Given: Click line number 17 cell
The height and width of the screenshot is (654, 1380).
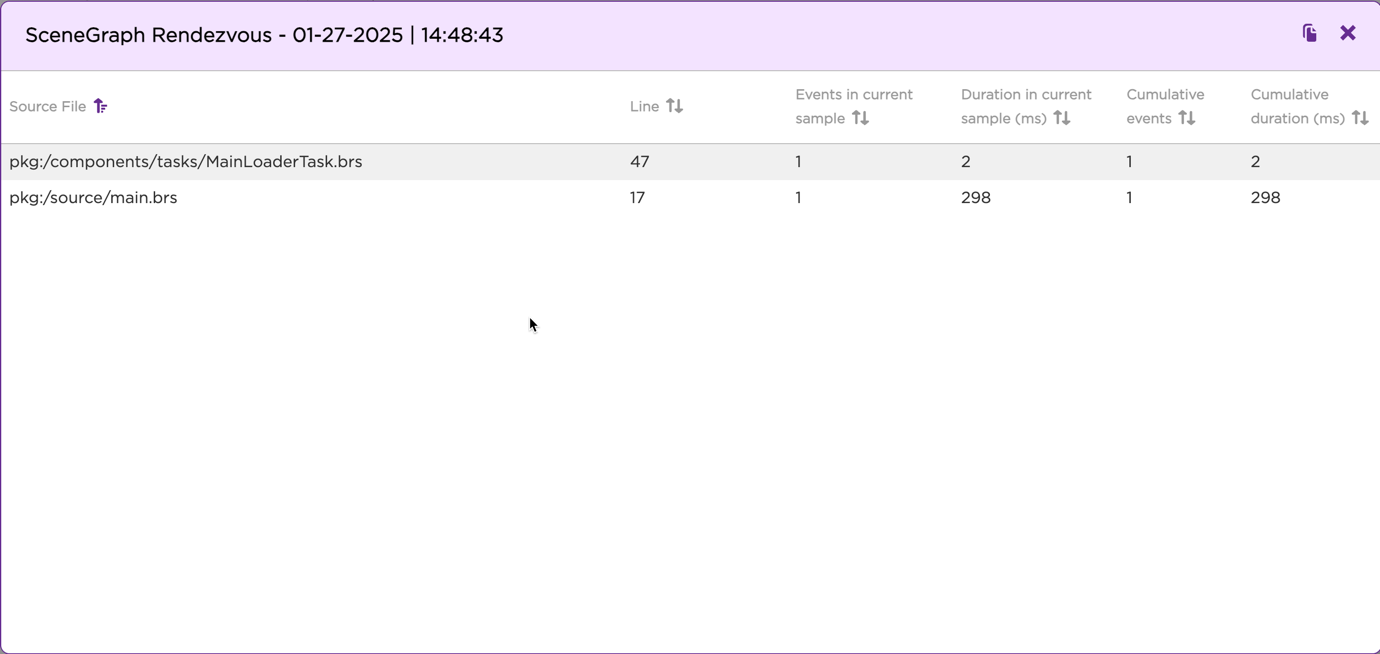Looking at the screenshot, I should pos(637,198).
